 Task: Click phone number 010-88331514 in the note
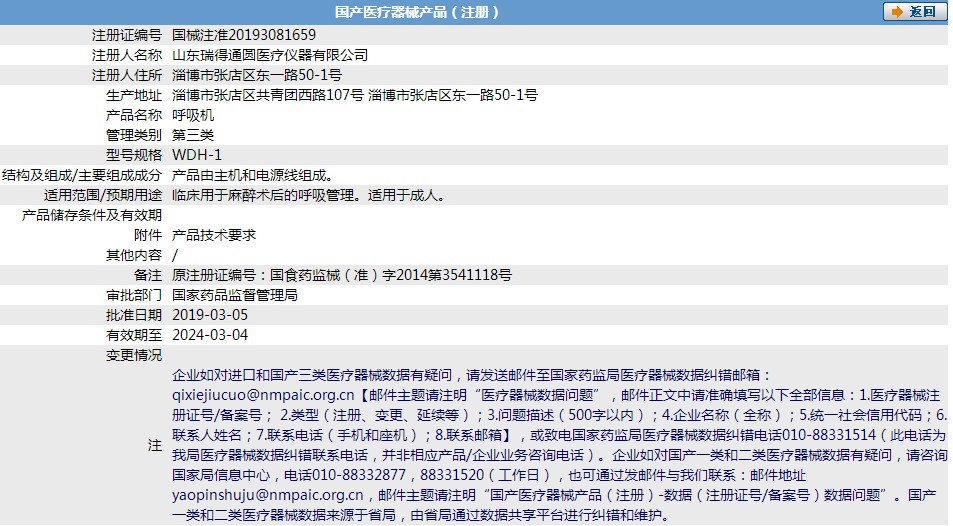[x=829, y=435]
